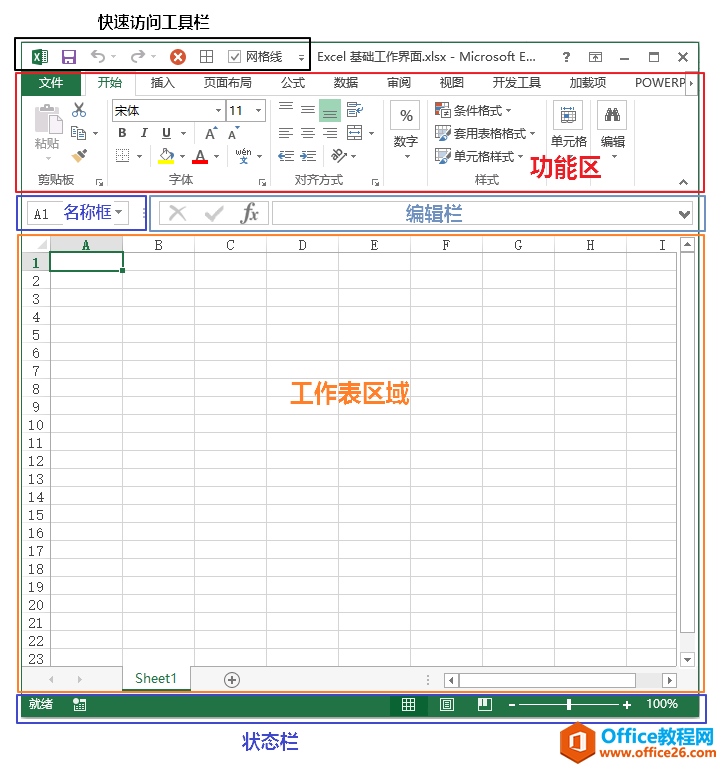Expand the formula bar chevron
Viewport: 723px width, 770px height.
tap(684, 214)
